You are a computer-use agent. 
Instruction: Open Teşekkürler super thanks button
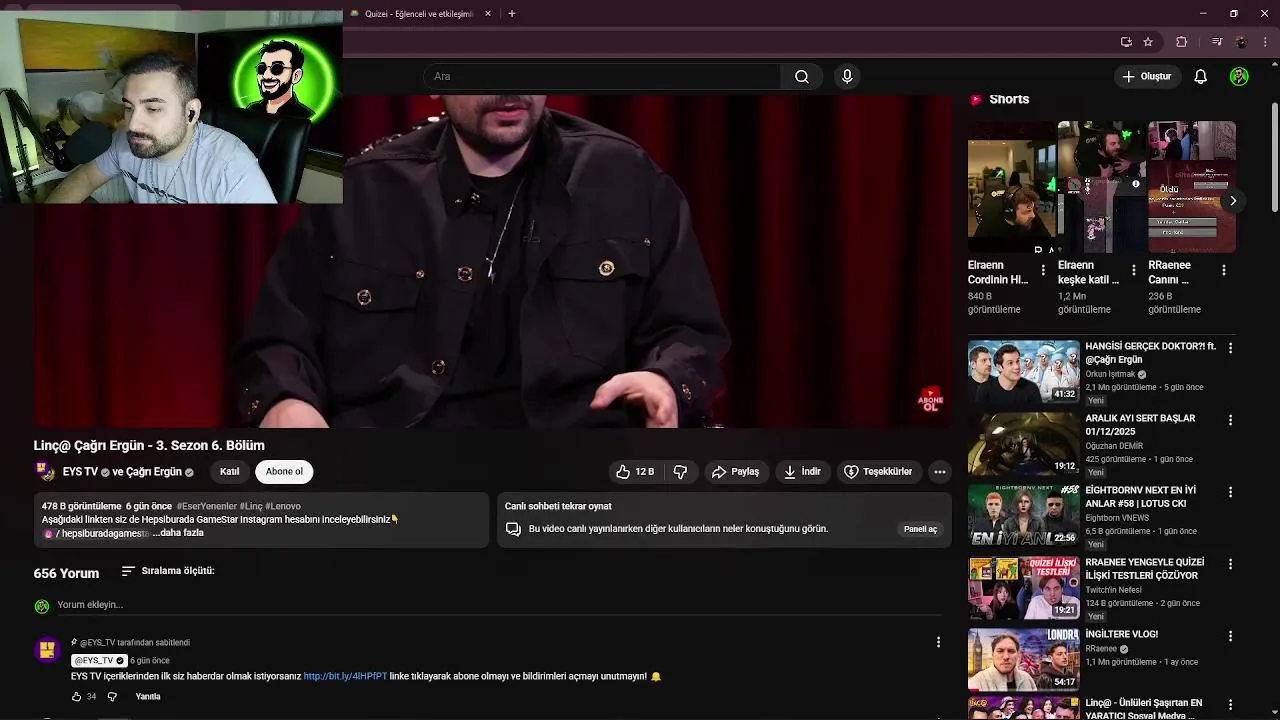point(878,472)
